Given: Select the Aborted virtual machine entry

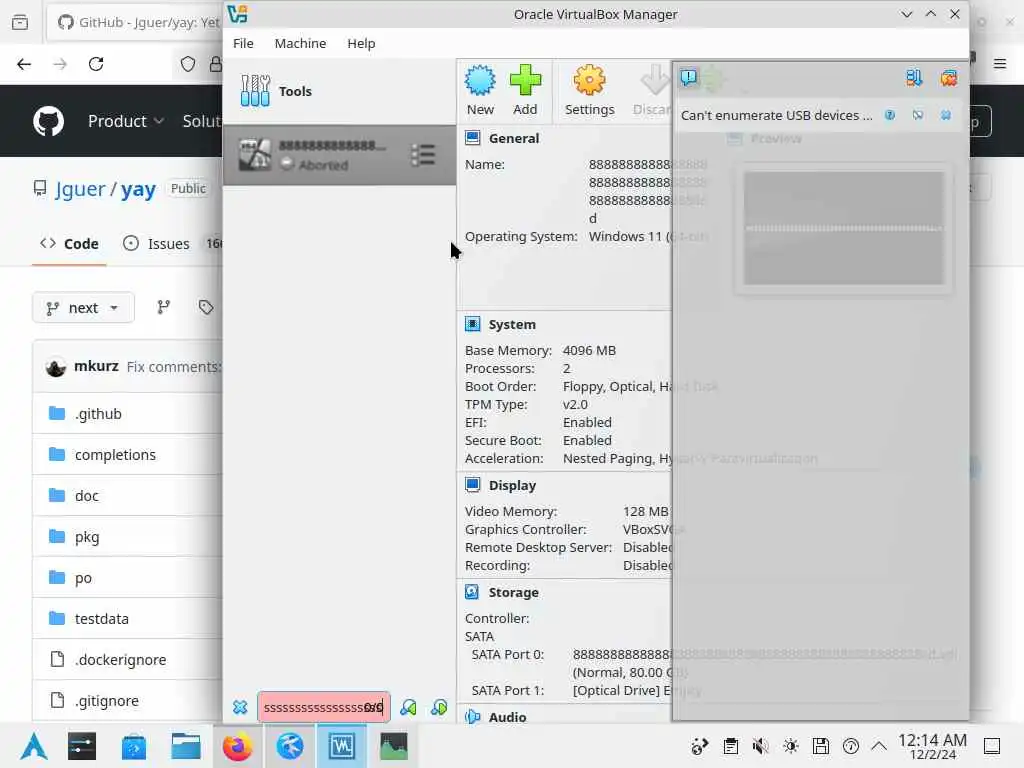Looking at the screenshot, I should (339, 155).
